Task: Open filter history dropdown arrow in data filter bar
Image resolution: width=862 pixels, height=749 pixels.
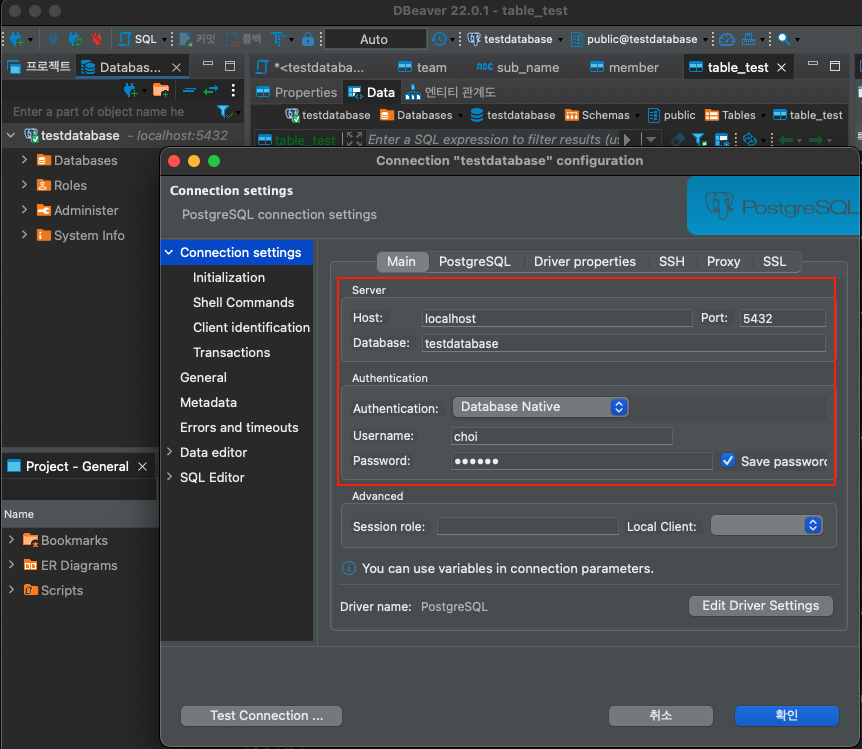Action: pyautogui.click(x=651, y=140)
